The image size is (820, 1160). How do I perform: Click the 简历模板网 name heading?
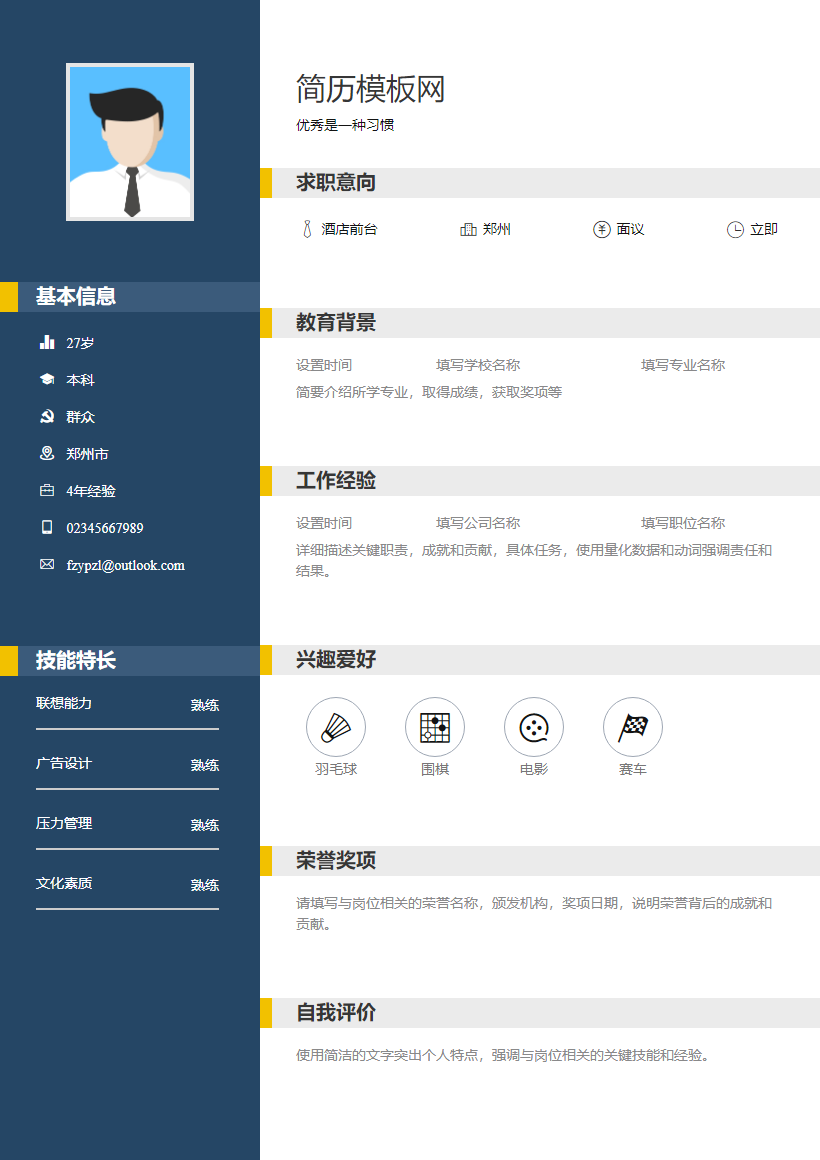(371, 90)
